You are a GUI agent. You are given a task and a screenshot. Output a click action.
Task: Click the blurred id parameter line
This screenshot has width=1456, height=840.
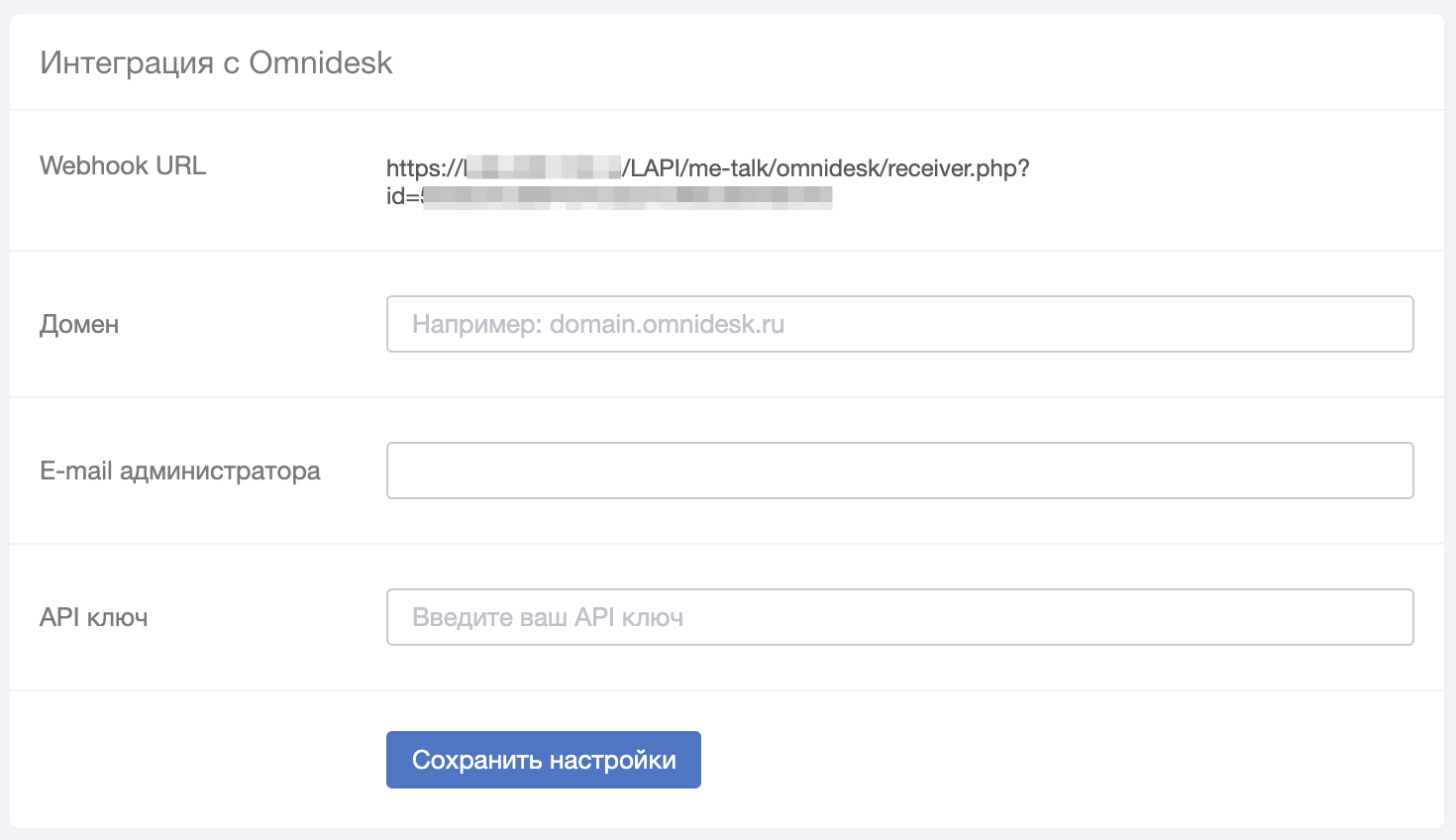click(x=609, y=196)
